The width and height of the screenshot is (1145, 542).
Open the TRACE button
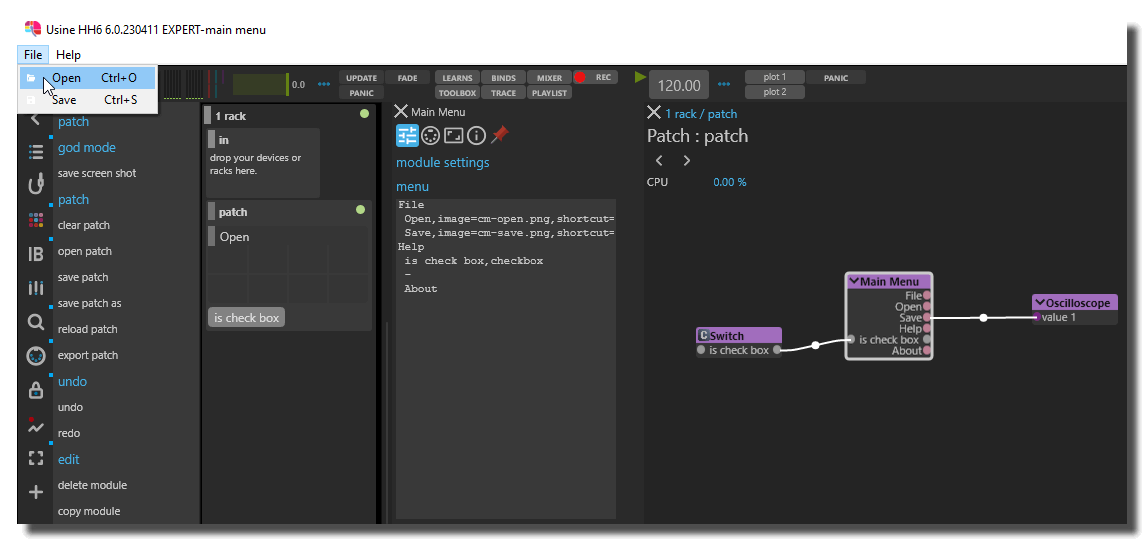point(503,93)
